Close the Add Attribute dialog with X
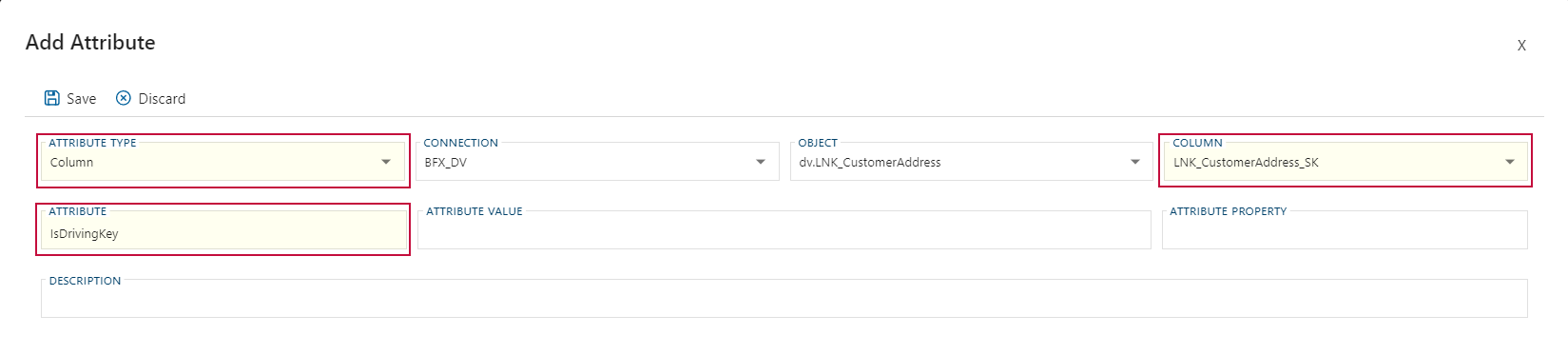 click(1521, 46)
